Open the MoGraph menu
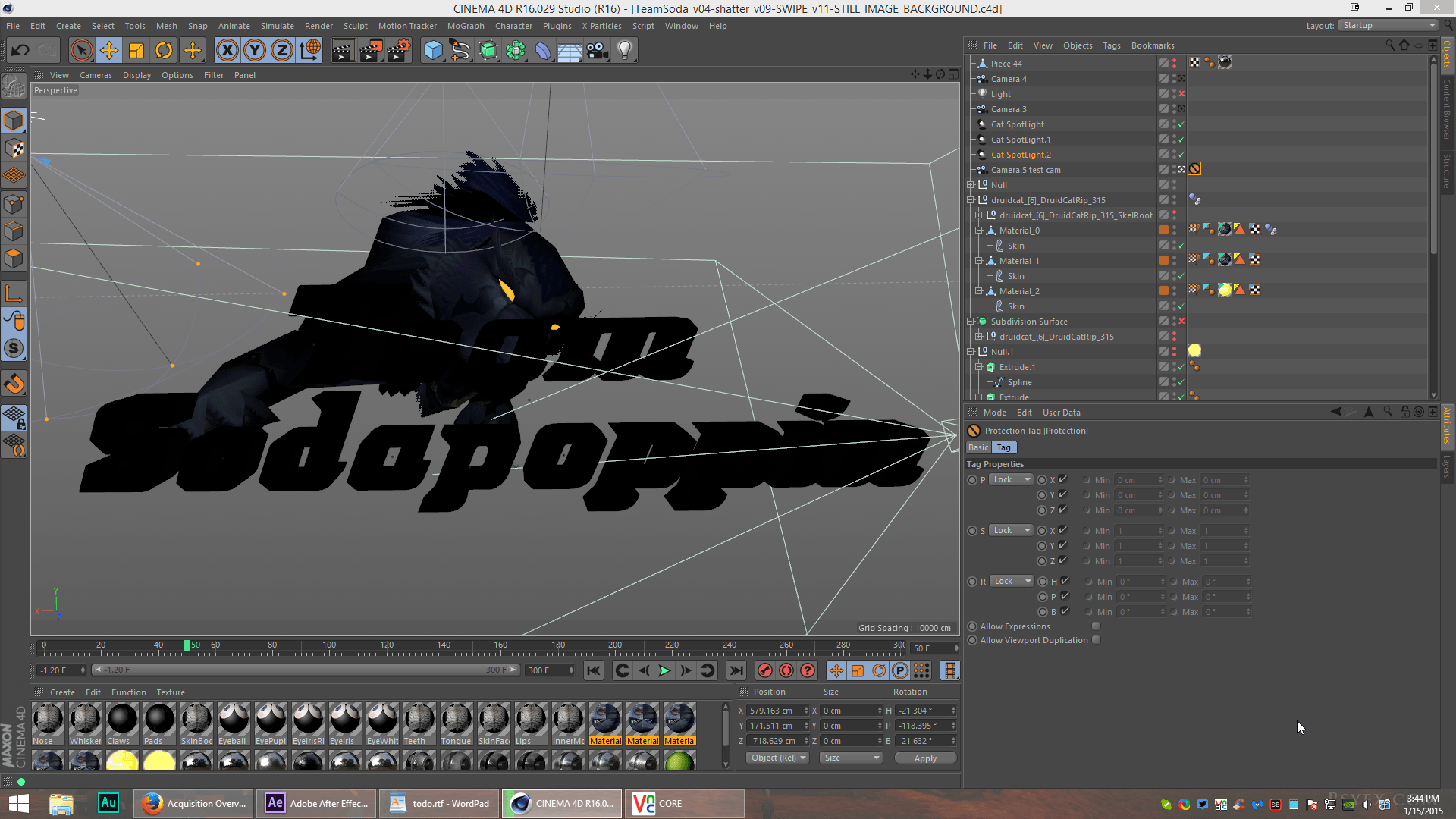This screenshot has width=1456, height=819. pyautogui.click(x=466, y=26)
